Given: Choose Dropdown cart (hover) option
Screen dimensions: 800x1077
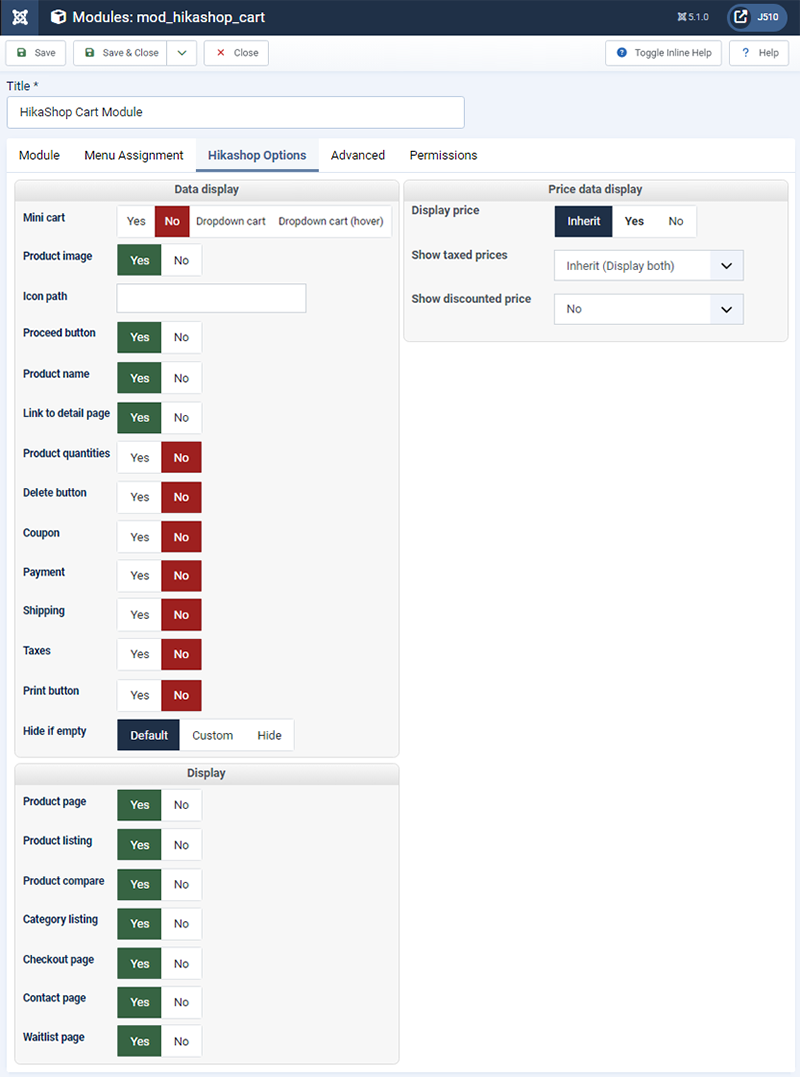Looking at the screenshot, I should pos(331,221).
